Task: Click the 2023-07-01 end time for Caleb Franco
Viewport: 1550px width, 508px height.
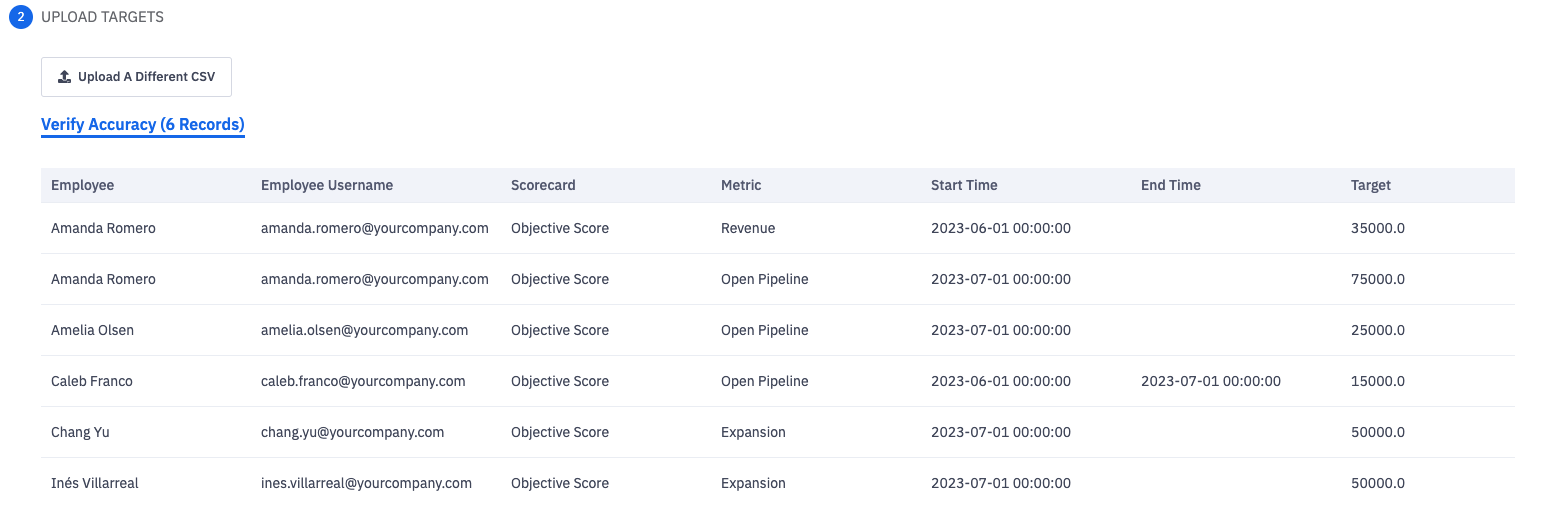Action: (1211, 381)
